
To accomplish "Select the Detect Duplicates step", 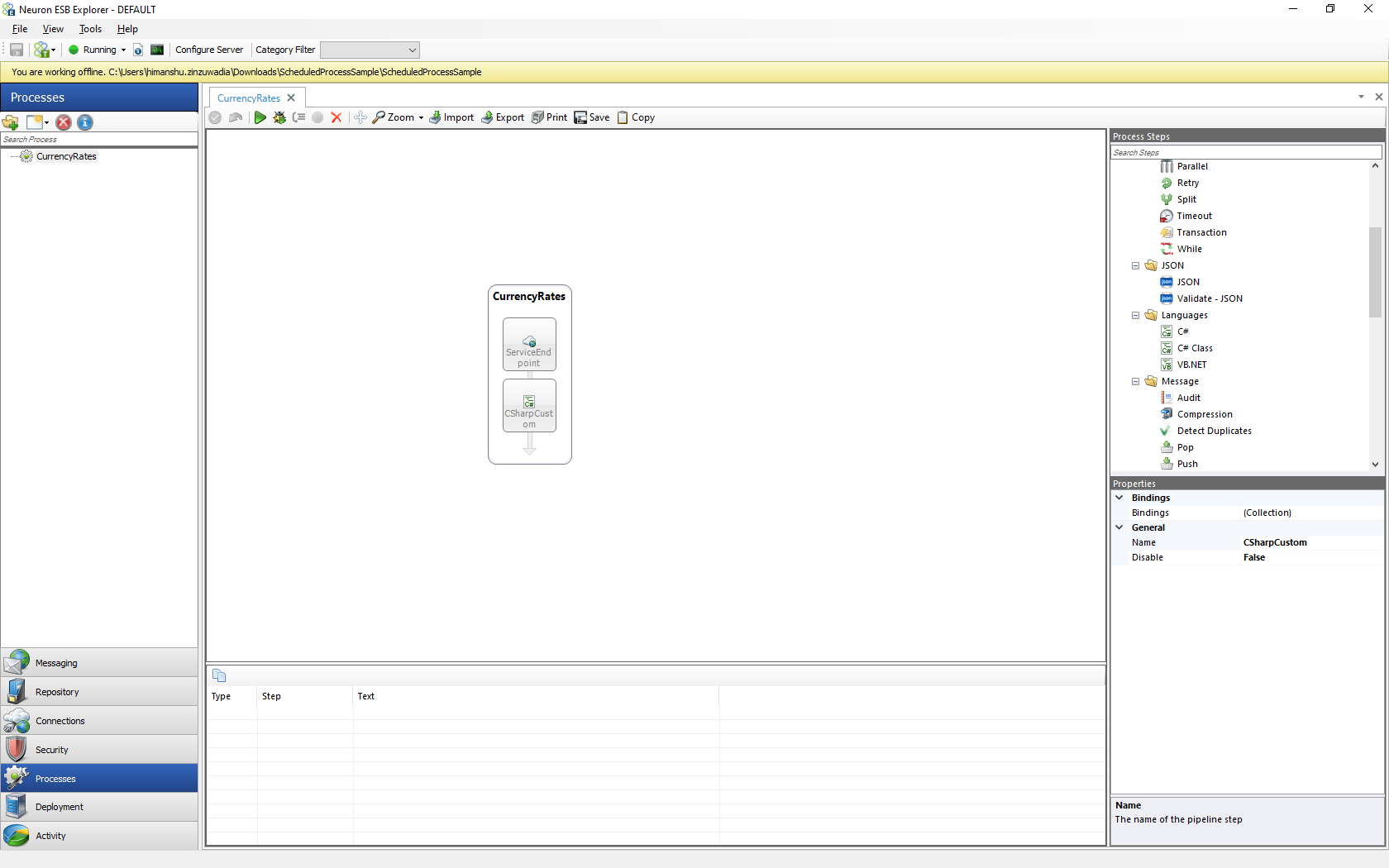I will coord(1214,431).
